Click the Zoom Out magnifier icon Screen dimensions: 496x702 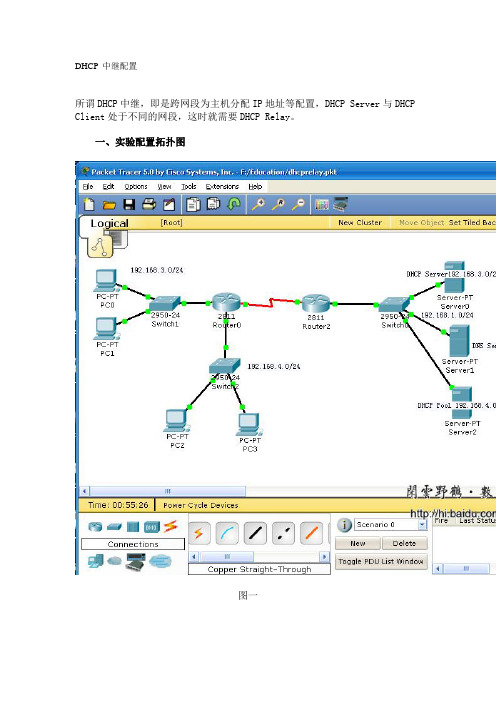point(299,205)
